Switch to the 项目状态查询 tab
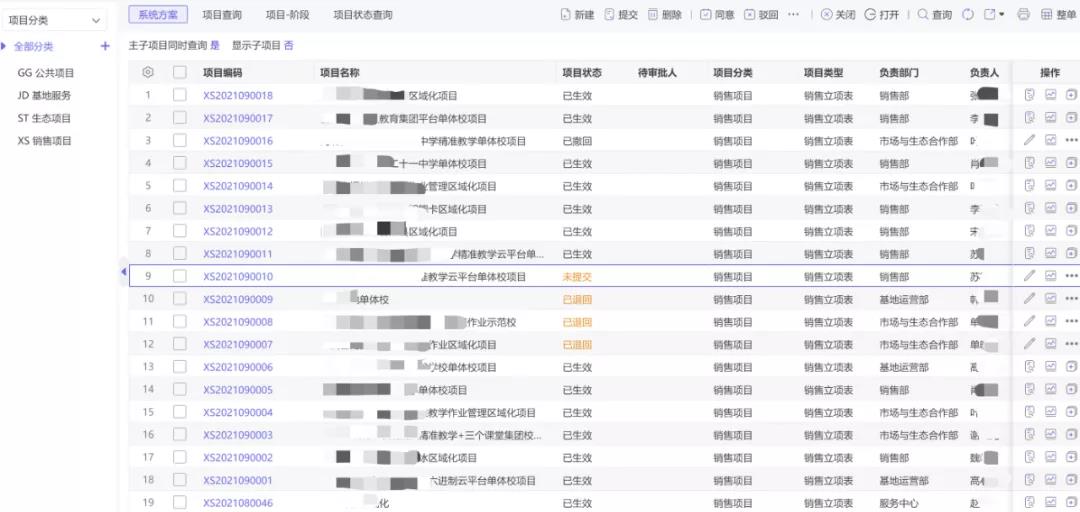The image size is (1080, 512). [362, 15]
